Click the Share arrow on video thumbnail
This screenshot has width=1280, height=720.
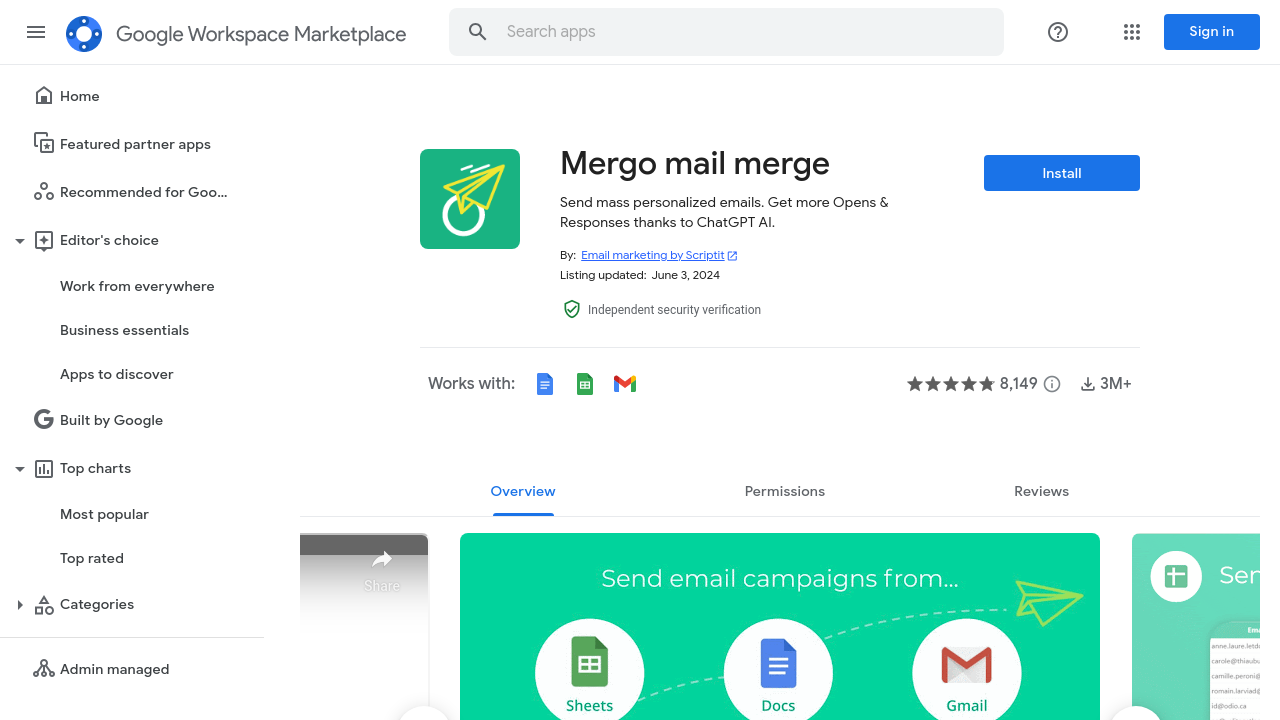pyautogui.click(x=382, y=559)
